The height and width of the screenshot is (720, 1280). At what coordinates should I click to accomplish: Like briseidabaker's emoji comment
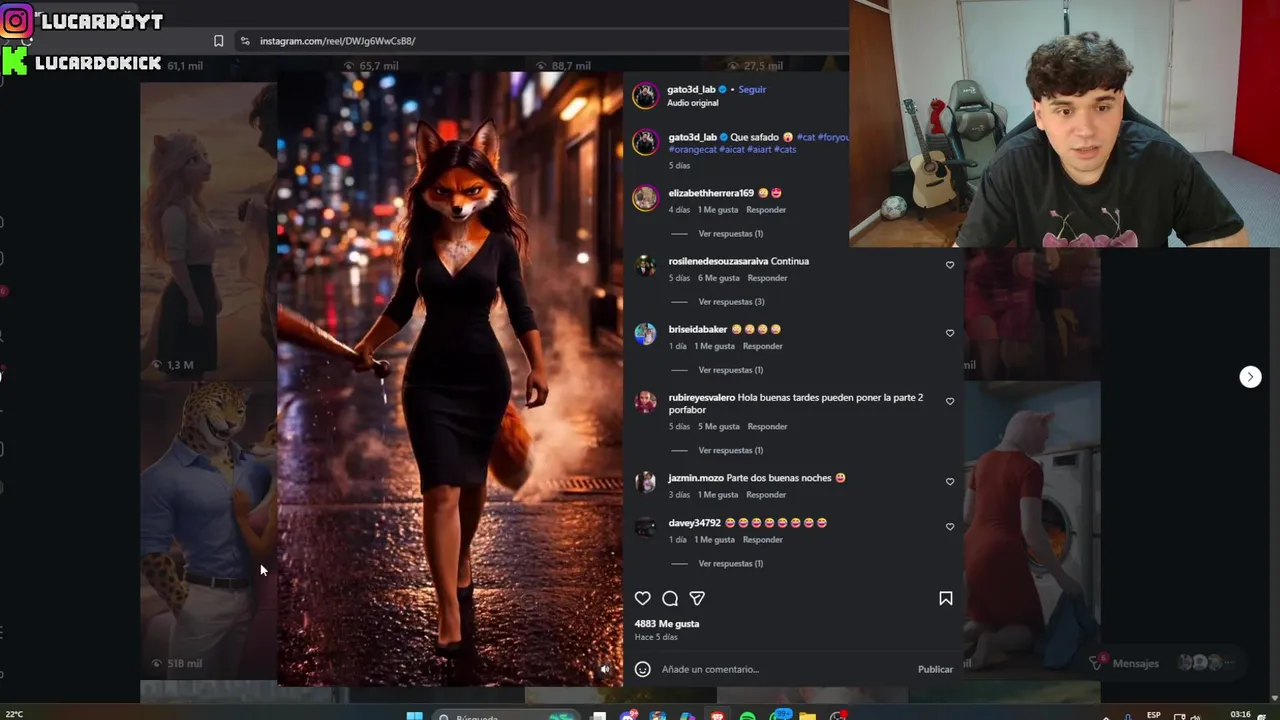950,333
